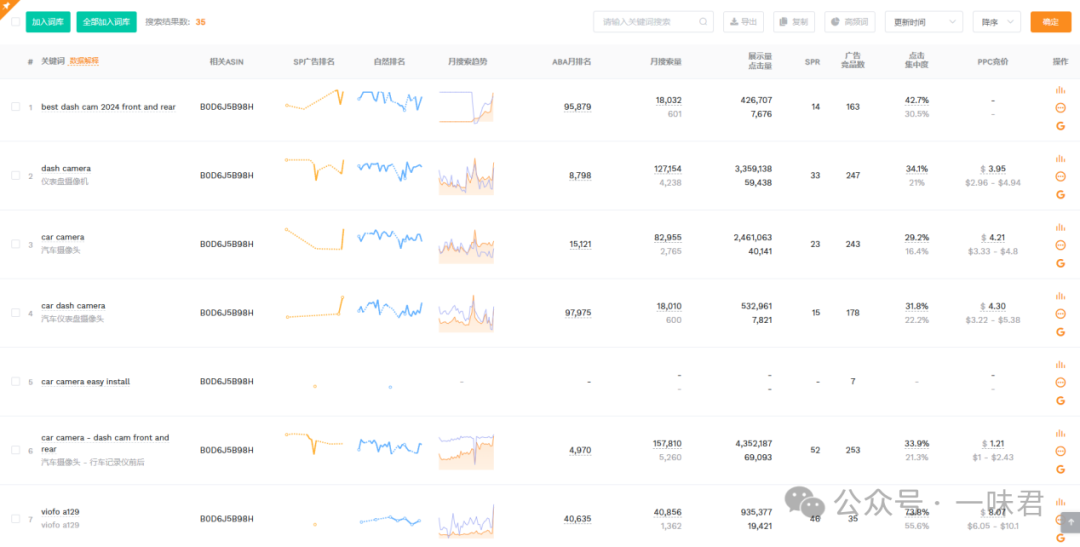The image size is (1080, 547).
Task: Click the minus-circle icon for the car camera row (汽车摄像头)
Action: pyautogui.click(x=1060, y=245)
